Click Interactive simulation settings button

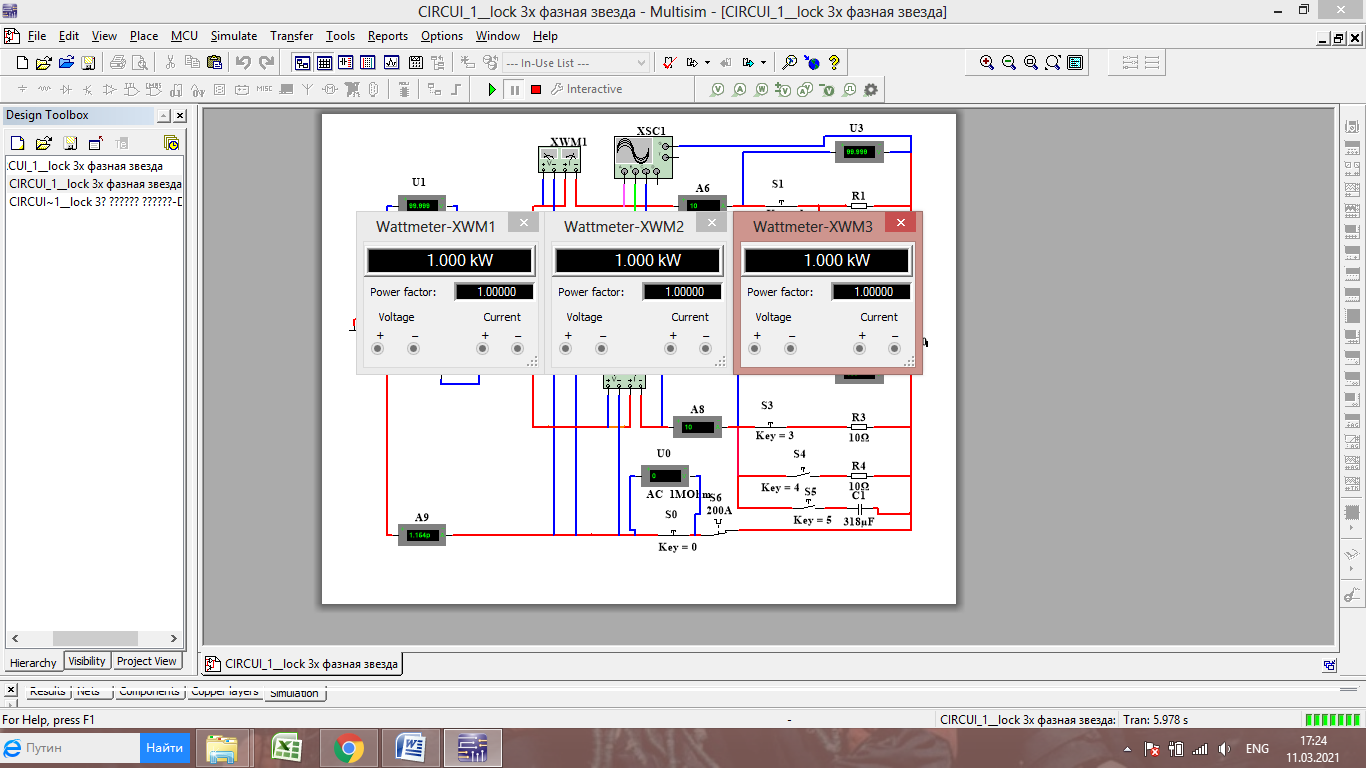click(587, 89)
